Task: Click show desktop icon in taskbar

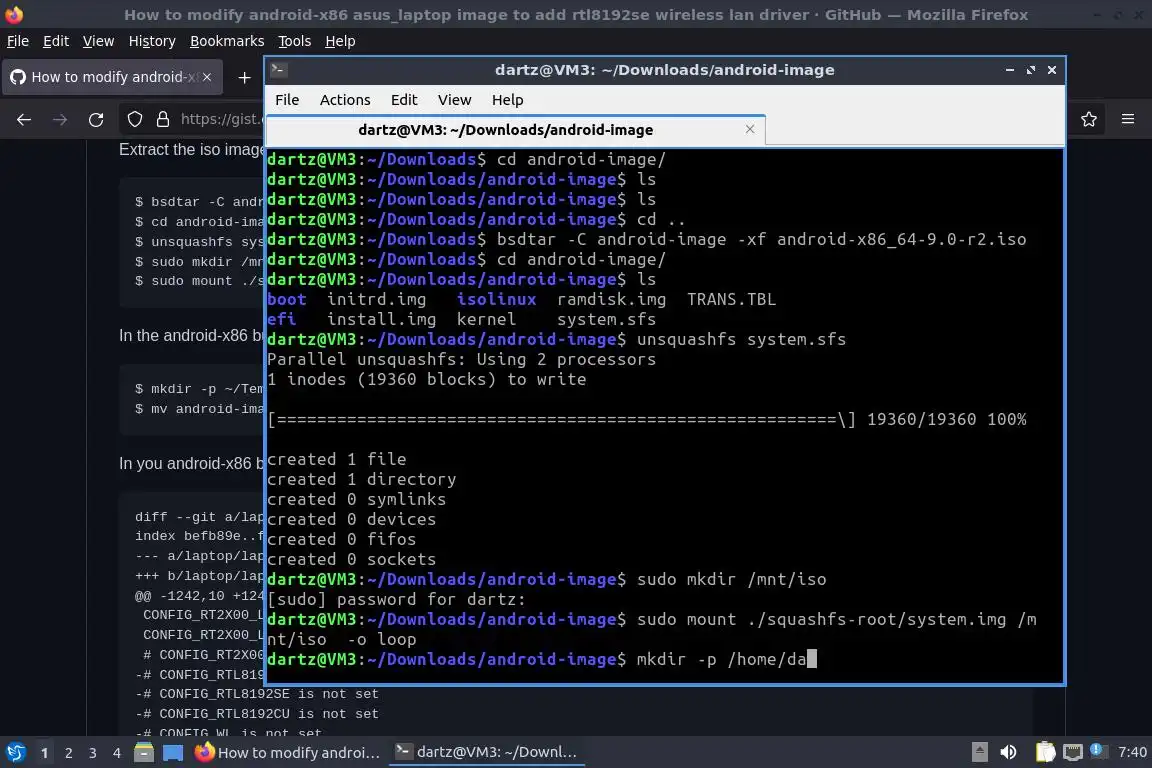Action: 173,752
